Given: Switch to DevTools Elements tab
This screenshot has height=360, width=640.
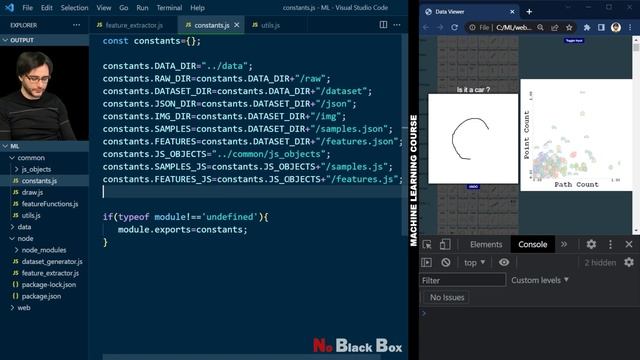Looking at the screenshot, I should (486, 244).
